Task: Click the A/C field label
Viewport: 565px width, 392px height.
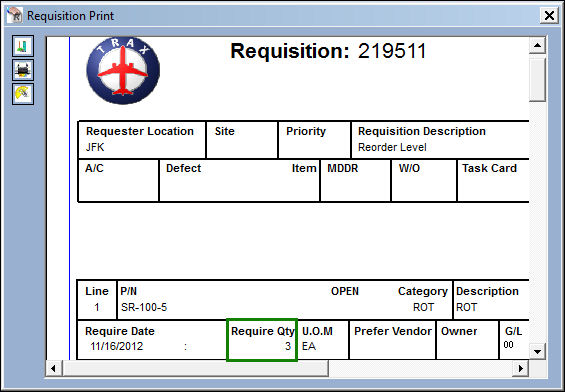Action: click(x=94, y=168)
